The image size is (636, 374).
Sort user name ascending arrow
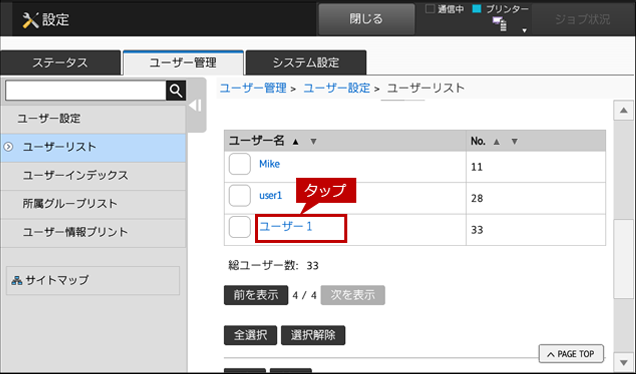point(296,142)
